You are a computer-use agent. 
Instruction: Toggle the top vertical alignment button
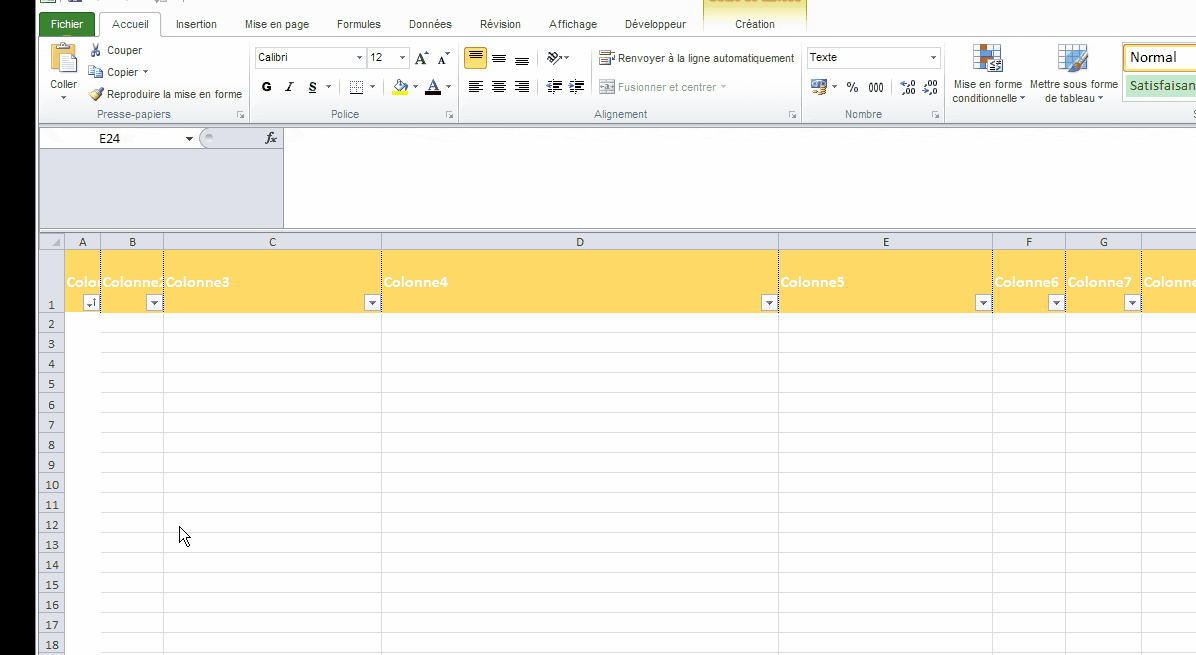pyautogui.click(x=476, y=58)
